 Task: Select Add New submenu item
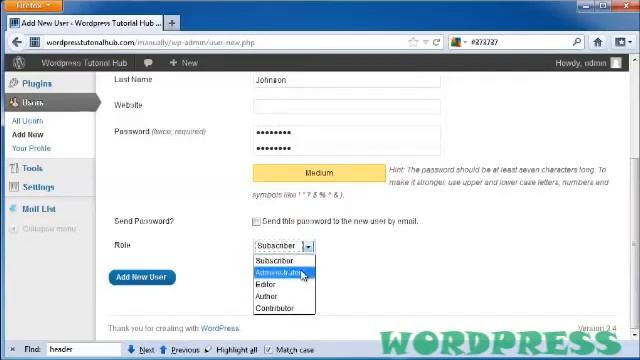(x=28, y=134)
